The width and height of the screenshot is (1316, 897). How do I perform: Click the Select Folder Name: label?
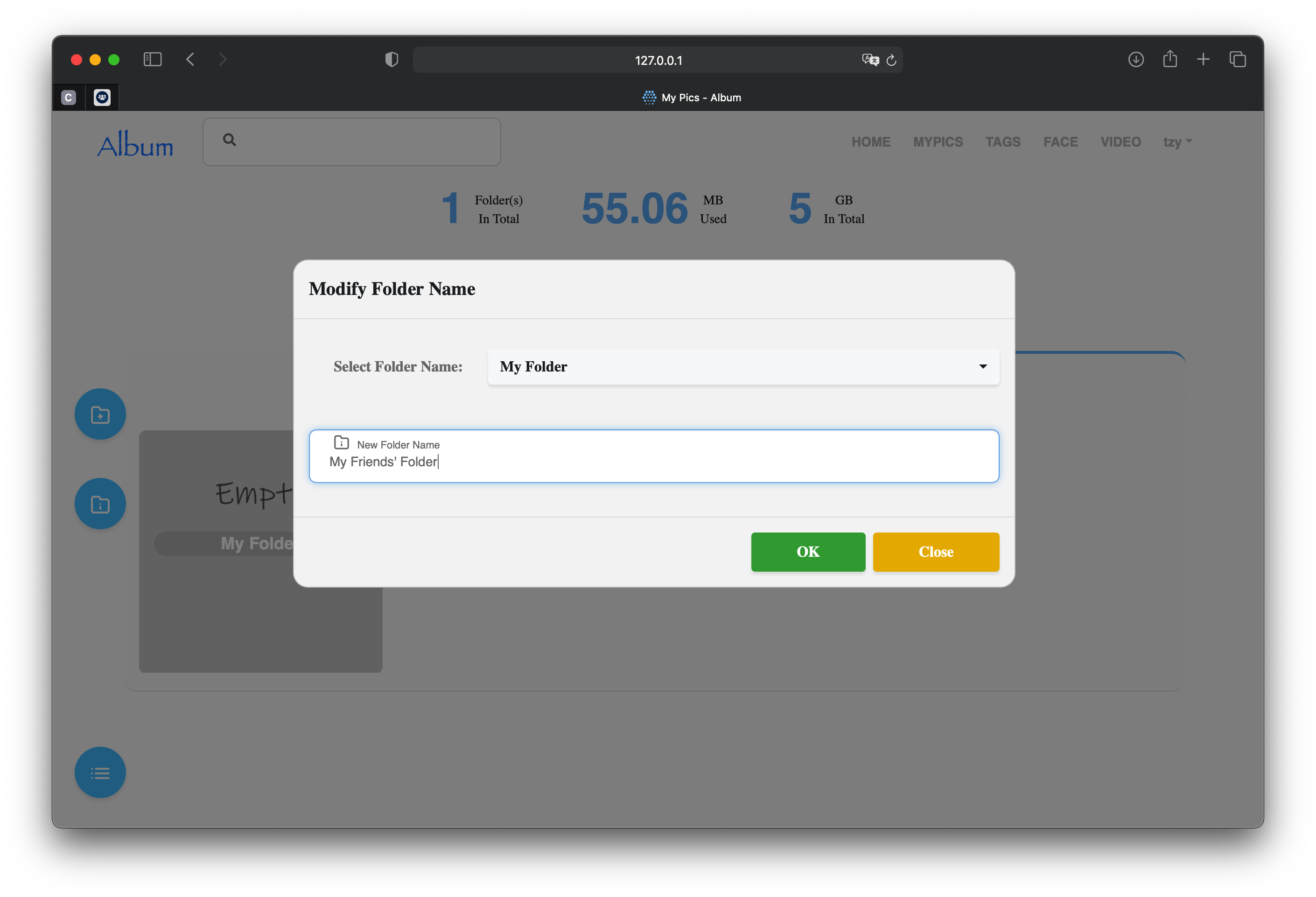pos(398,366)
